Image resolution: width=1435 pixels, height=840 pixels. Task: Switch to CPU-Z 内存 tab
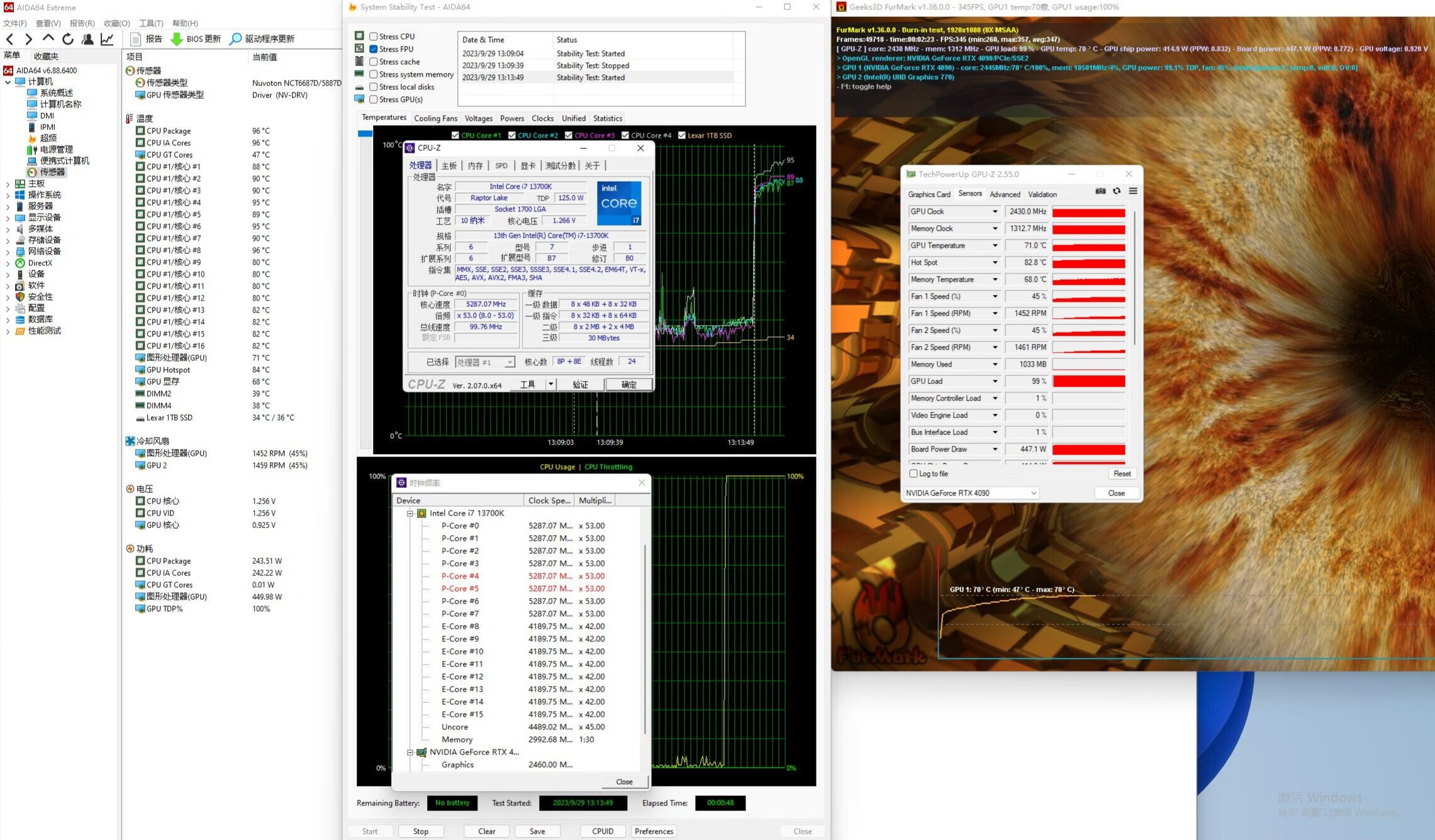point(476,165)
